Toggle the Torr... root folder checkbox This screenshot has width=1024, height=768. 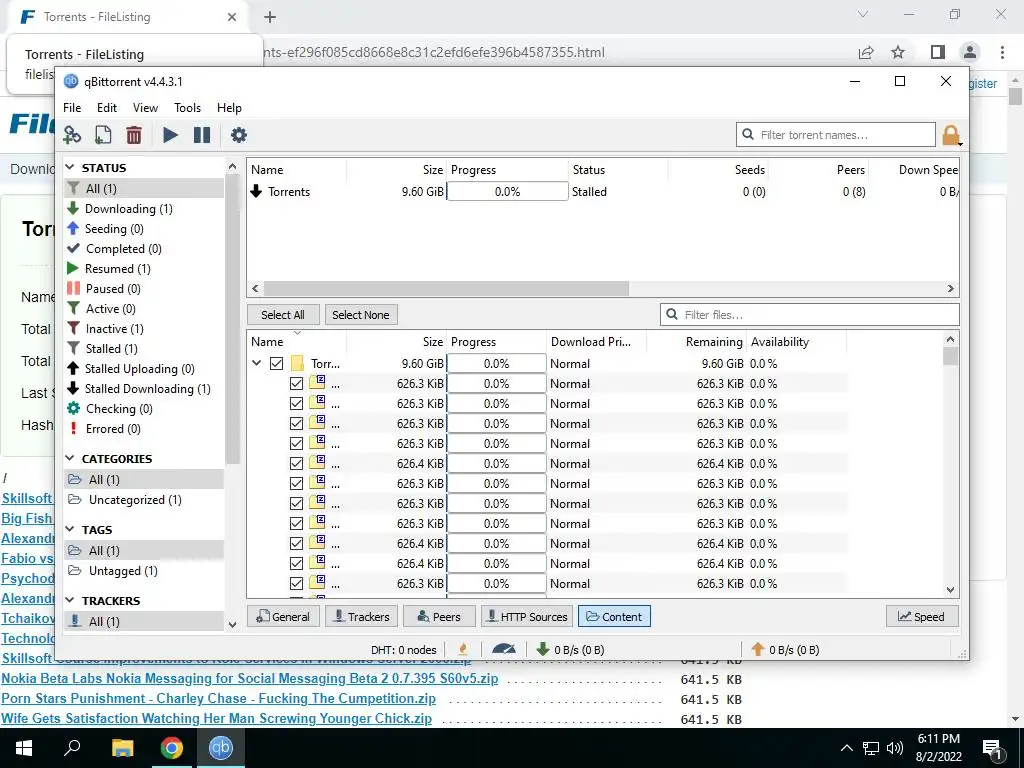click(x=276, y=364)
